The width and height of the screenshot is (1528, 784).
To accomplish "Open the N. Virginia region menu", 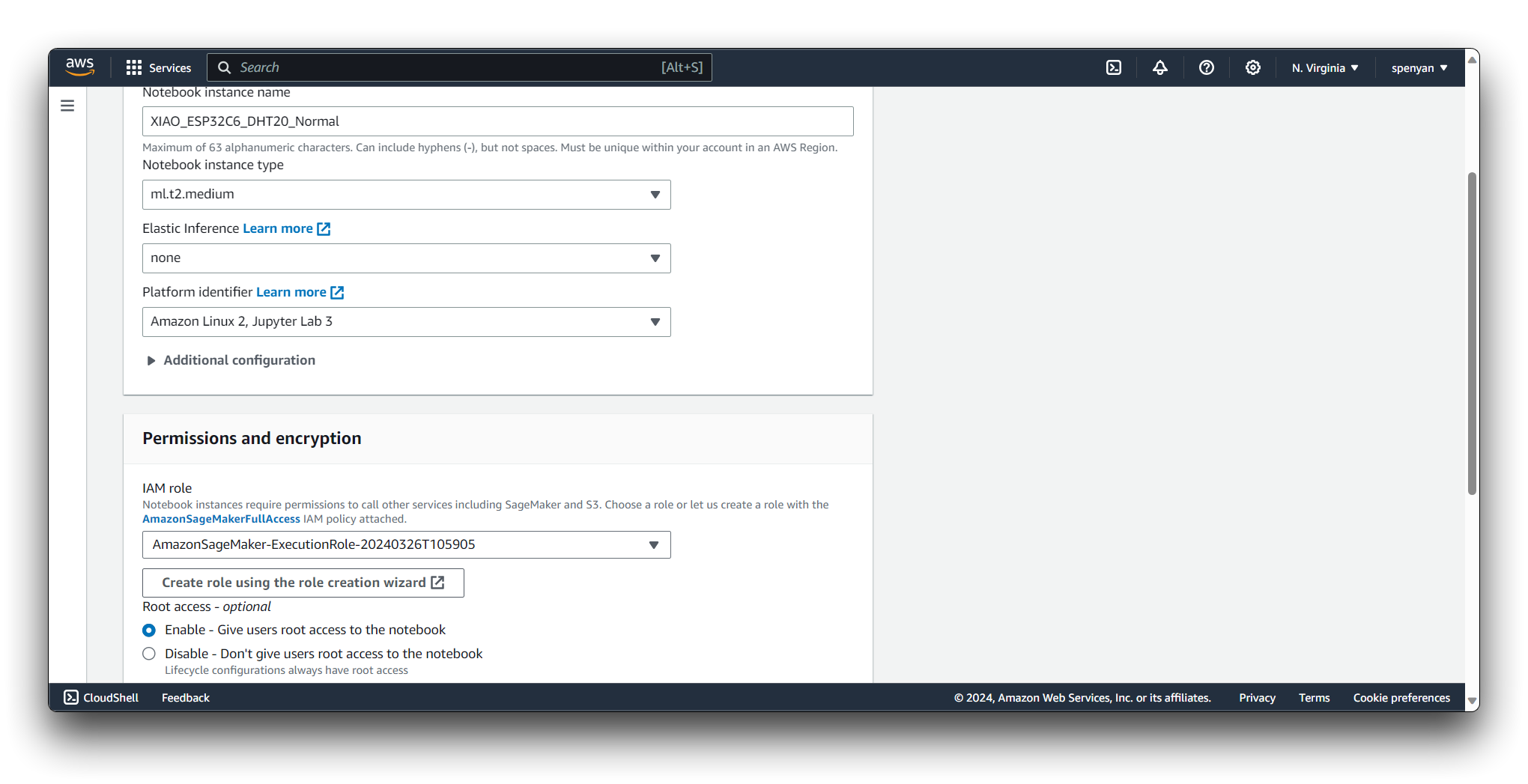I will (x=1324, y=67).
